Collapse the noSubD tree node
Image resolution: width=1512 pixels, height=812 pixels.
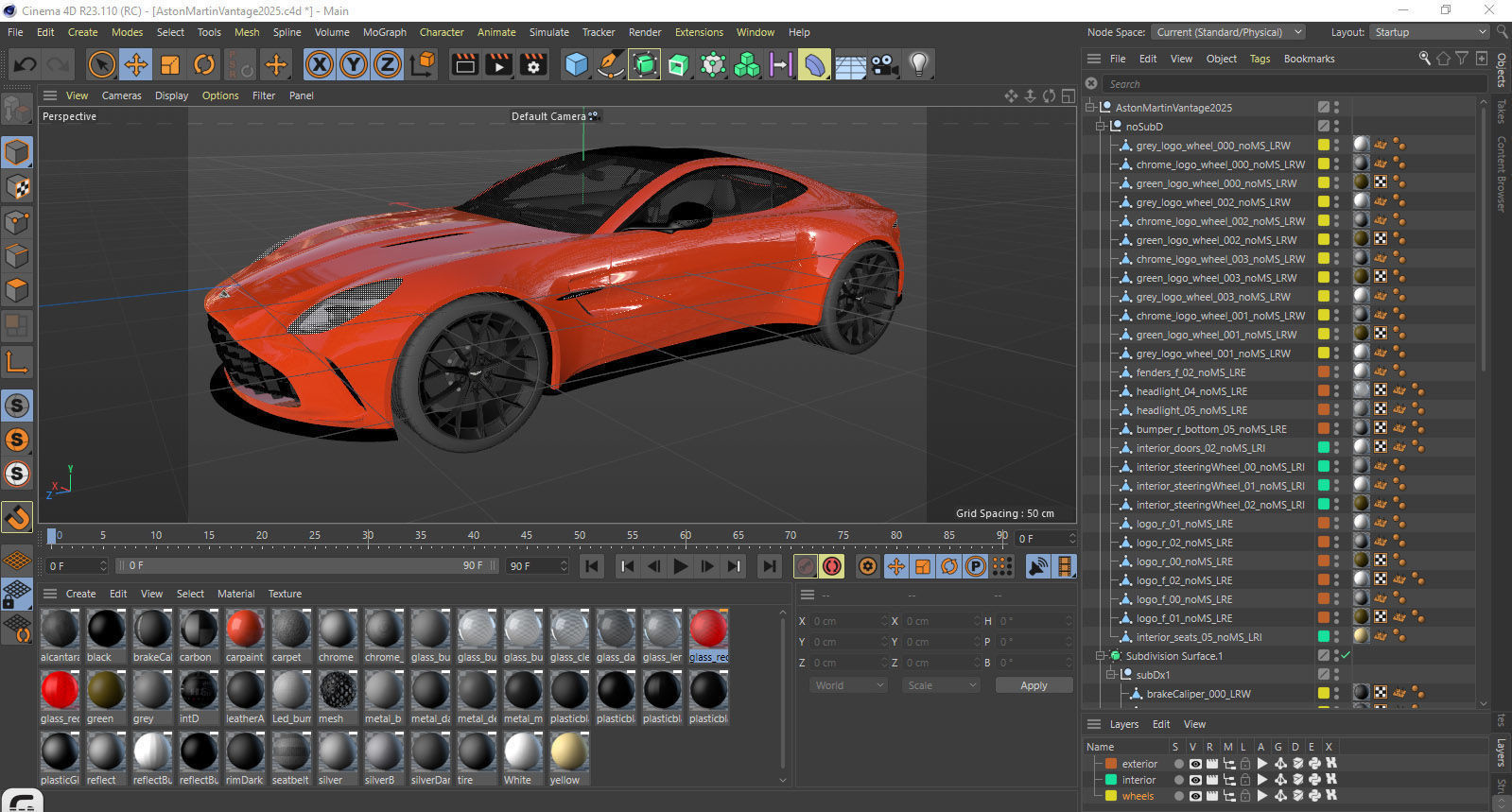pyautogui.click(x=1101, y=126)
